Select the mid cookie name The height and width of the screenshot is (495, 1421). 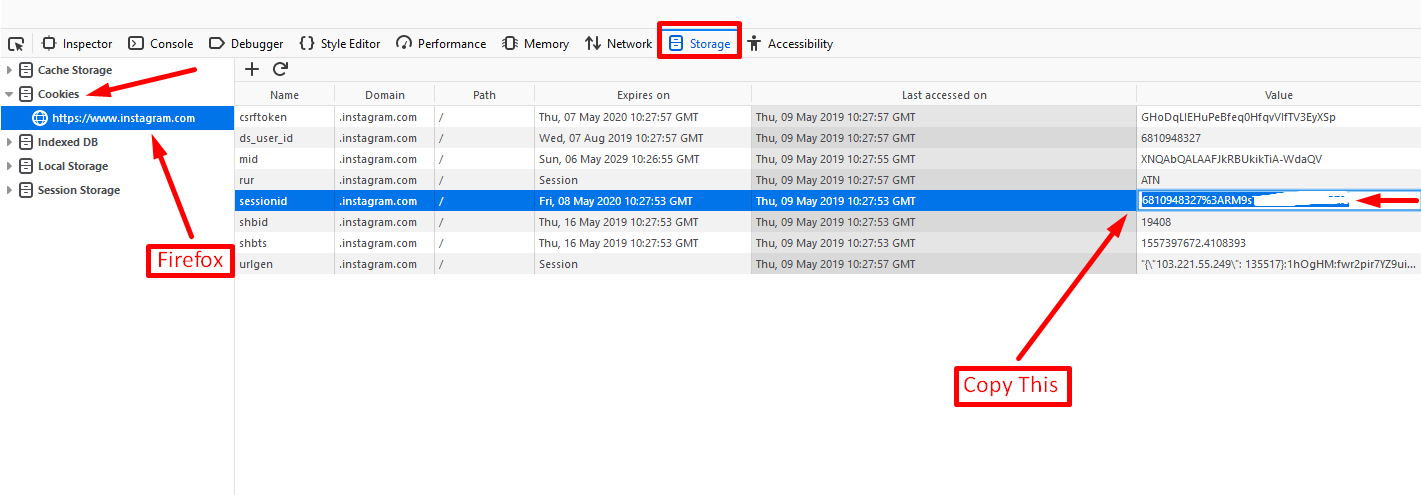248,159
